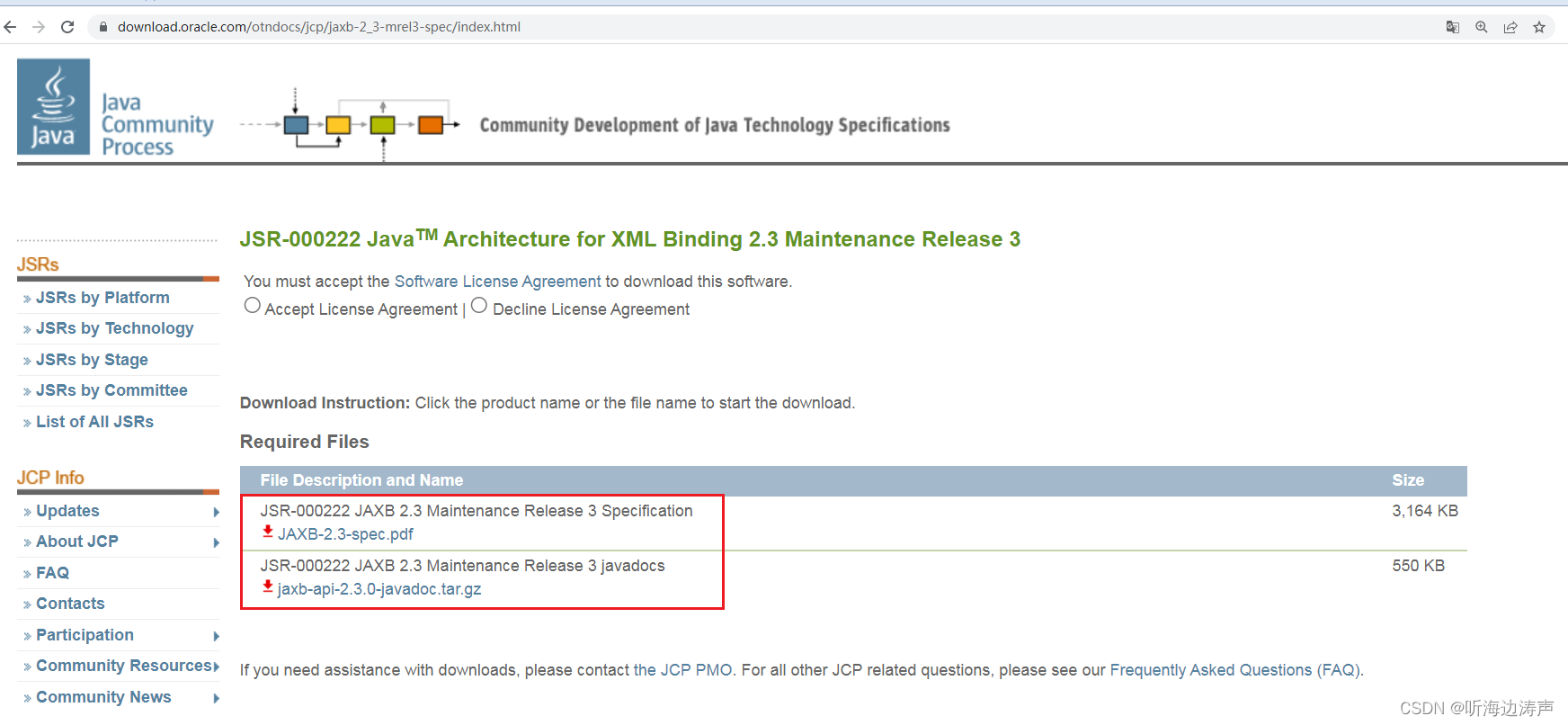The image size is (1568, 725).
Task: Click the red download icon beside jaxb-api-2.3.0-javadoc.tar.gz
Action: tap(267, 587)
